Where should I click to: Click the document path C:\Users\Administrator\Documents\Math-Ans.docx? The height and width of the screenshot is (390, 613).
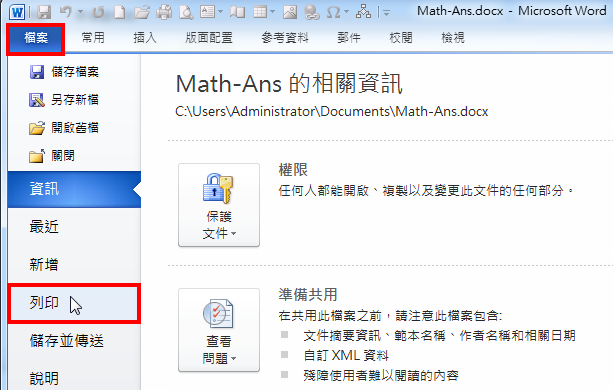pyautogui.click(x=332, y=112)
